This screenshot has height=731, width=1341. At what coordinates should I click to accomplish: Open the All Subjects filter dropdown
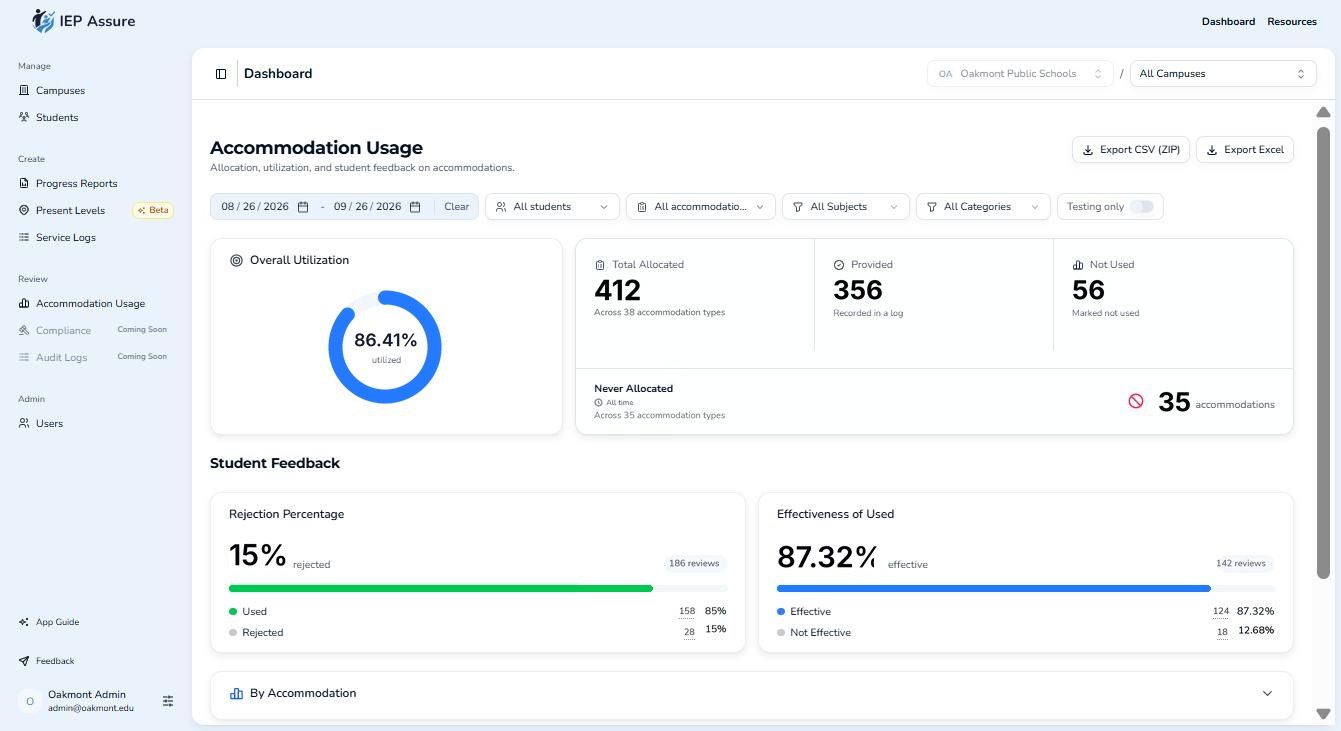pyautogui.click(x=846, y=207)
